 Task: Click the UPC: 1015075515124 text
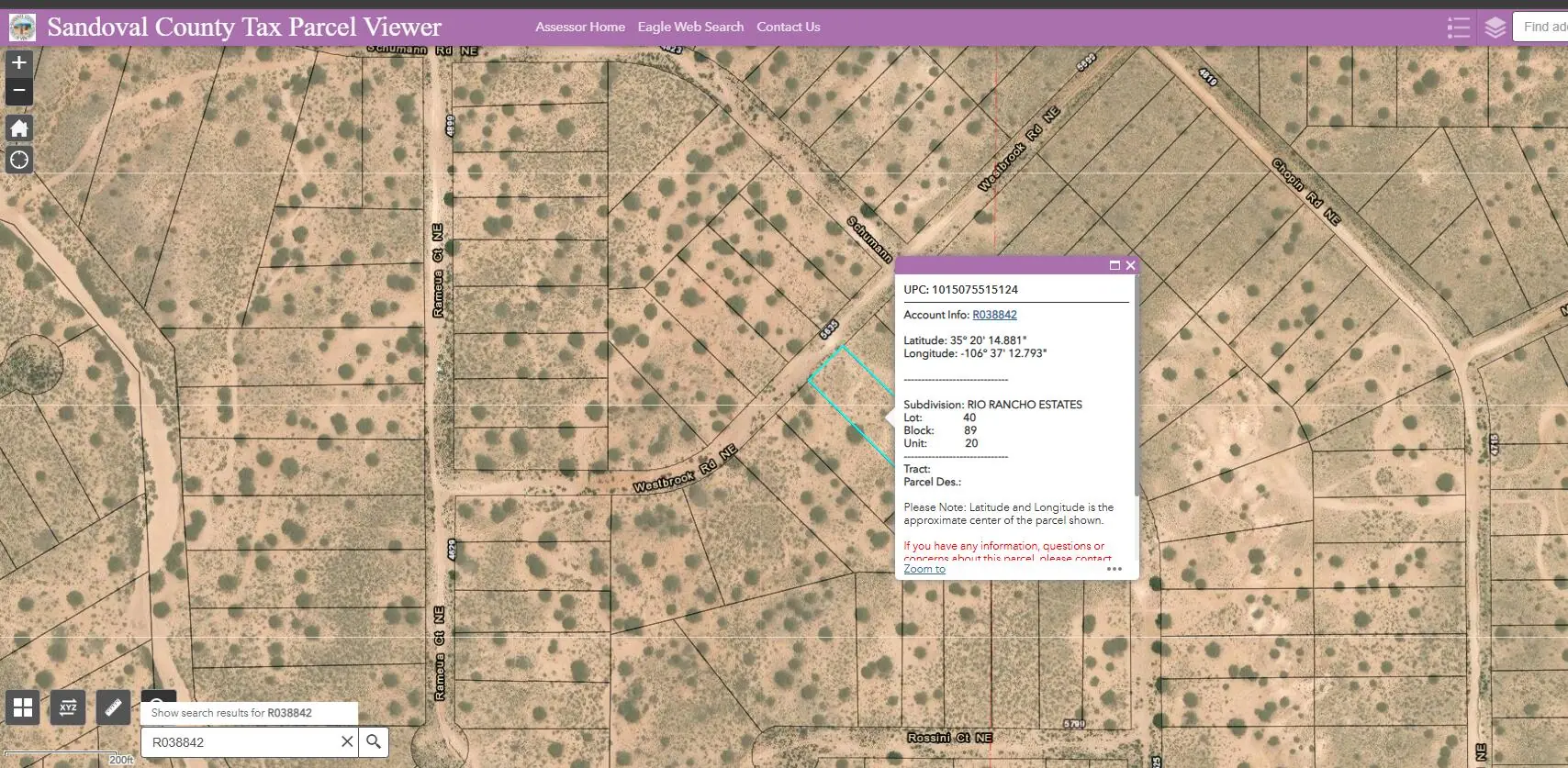(x=960, y=289)
